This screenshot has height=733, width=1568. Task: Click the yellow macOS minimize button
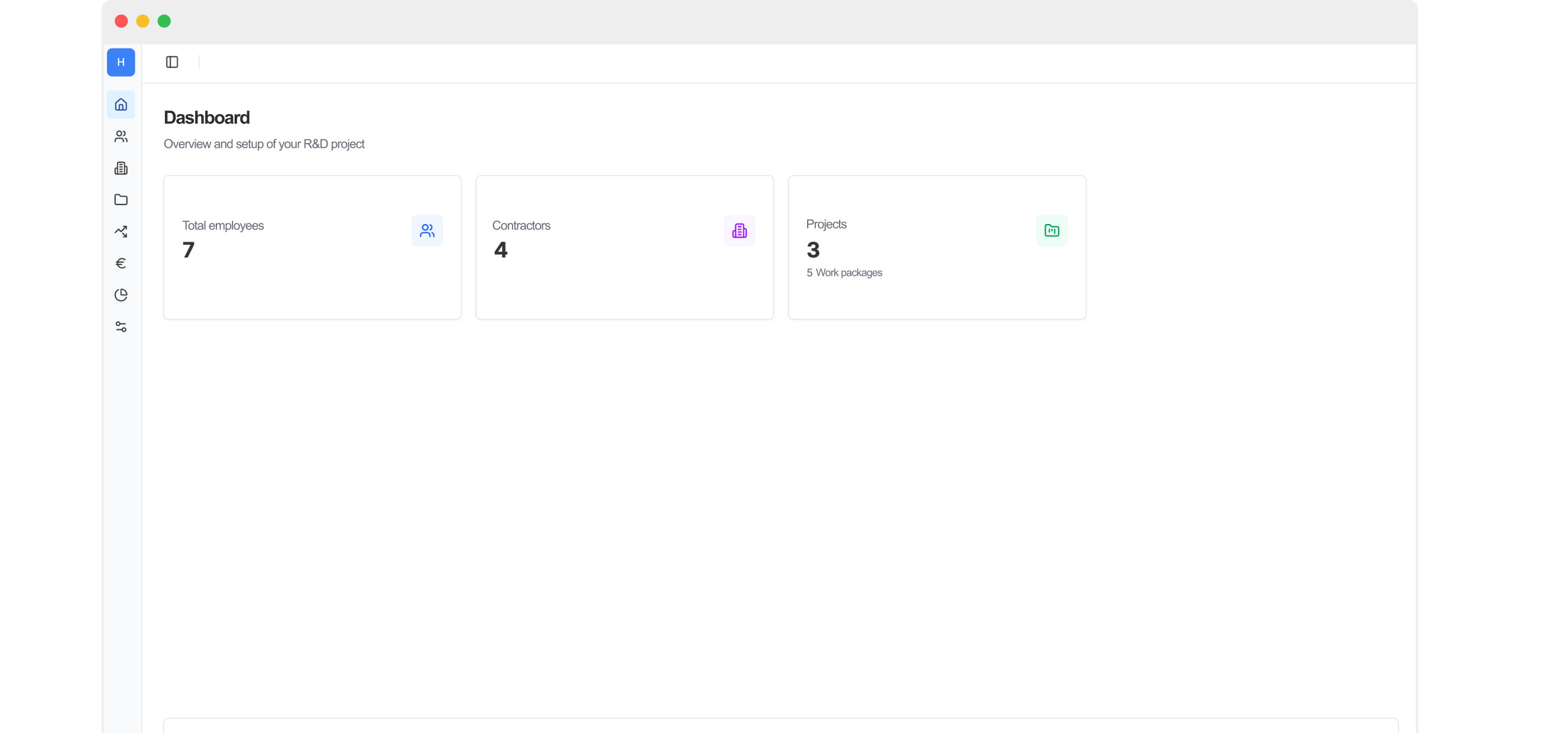142,21
